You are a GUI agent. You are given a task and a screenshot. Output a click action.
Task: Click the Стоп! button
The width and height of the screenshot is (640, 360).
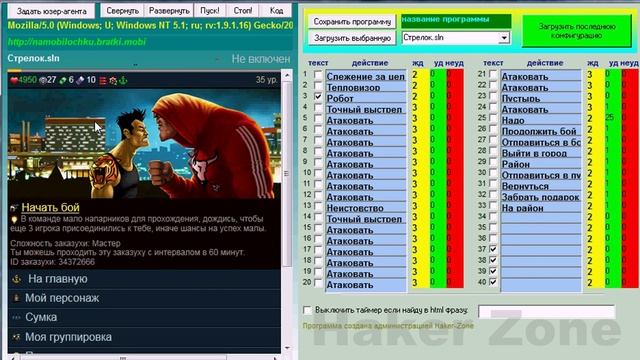point(243,11)
